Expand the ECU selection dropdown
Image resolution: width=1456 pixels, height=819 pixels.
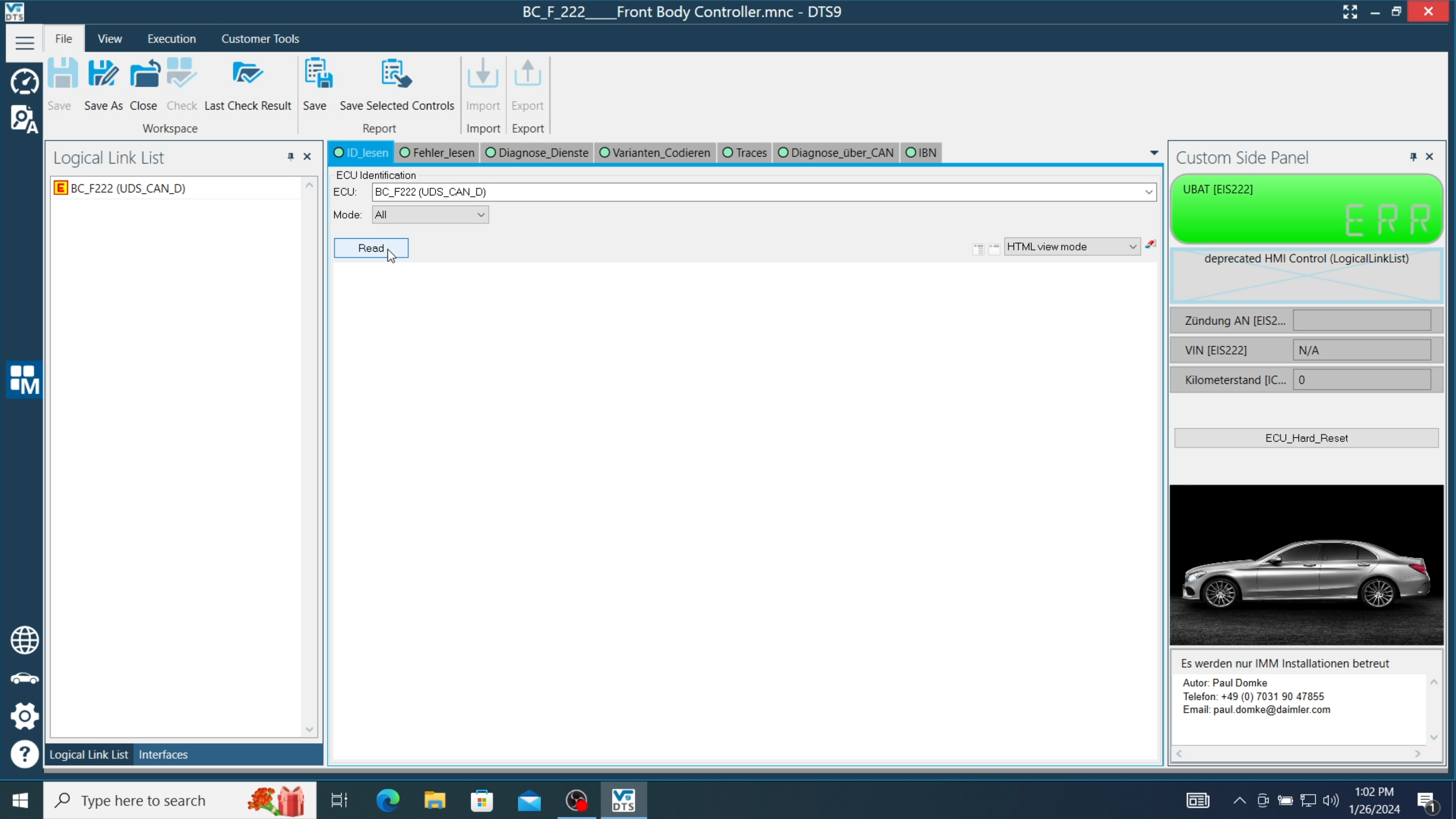pyautogui.click(x=1149, y=192)
